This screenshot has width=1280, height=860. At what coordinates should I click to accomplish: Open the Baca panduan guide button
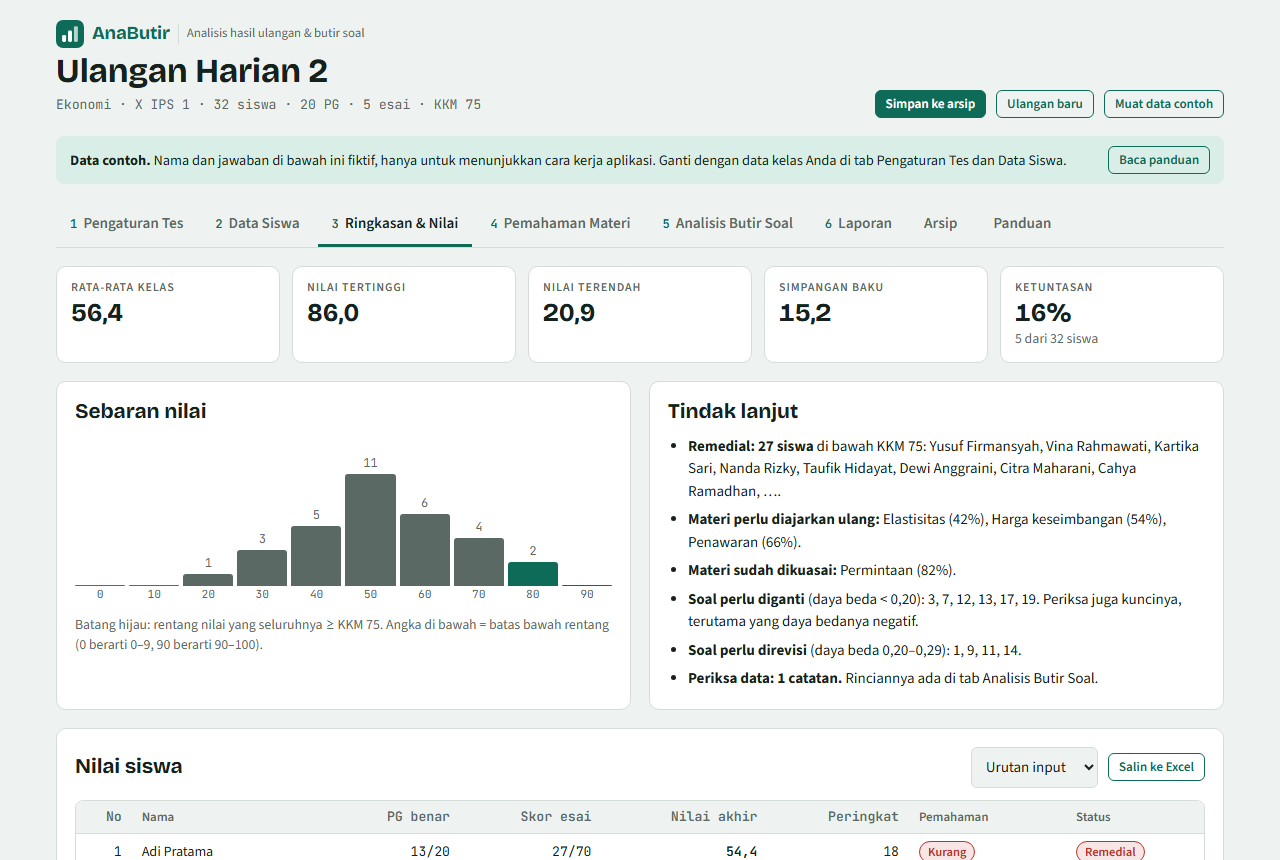tap(1159, 160)
